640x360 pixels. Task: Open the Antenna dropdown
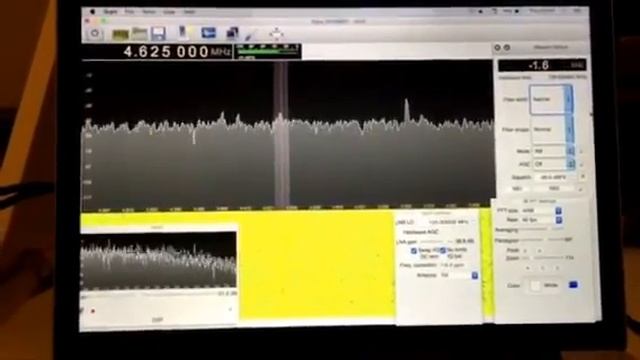pos(459,276)
